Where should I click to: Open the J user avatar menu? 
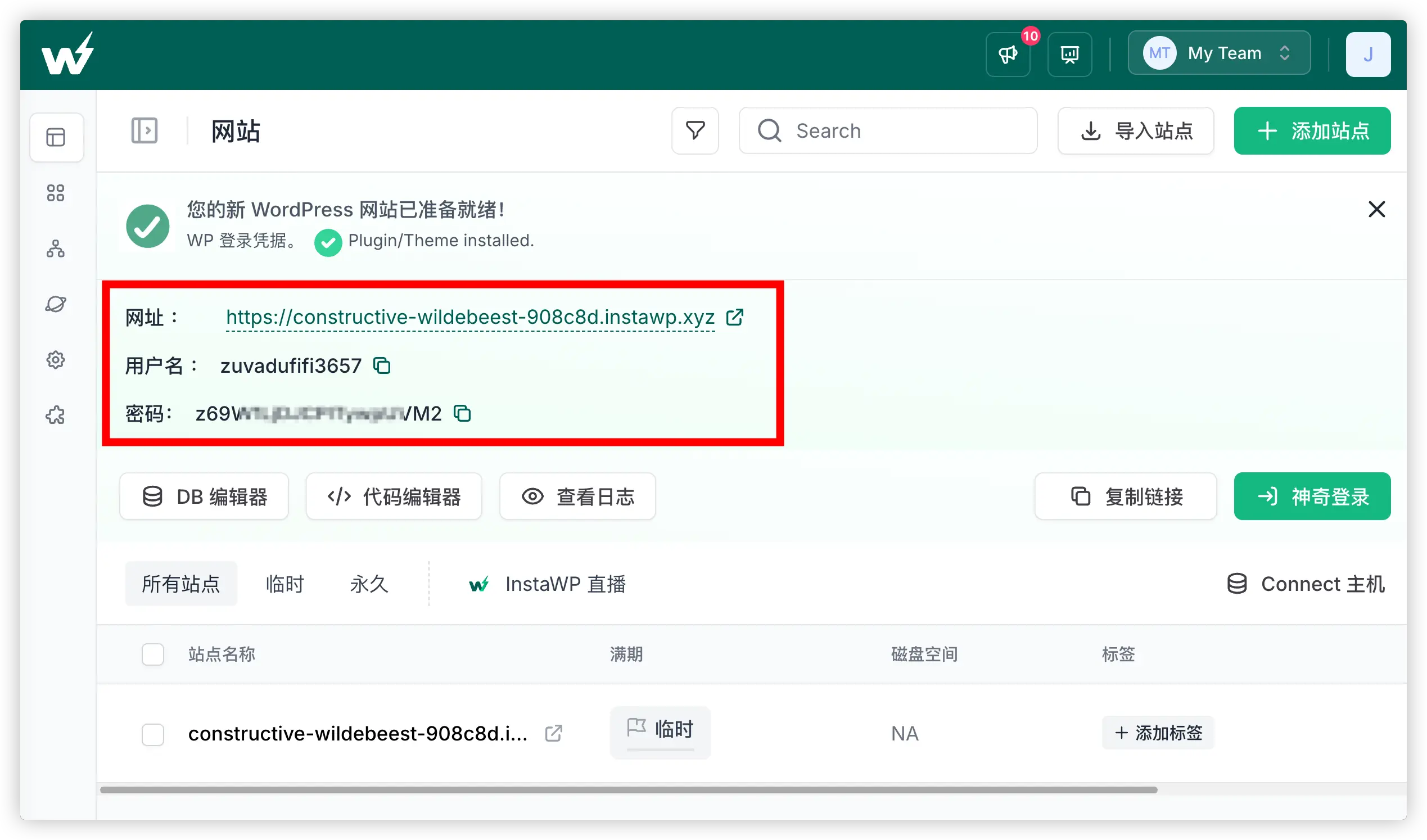[1367, 55]
